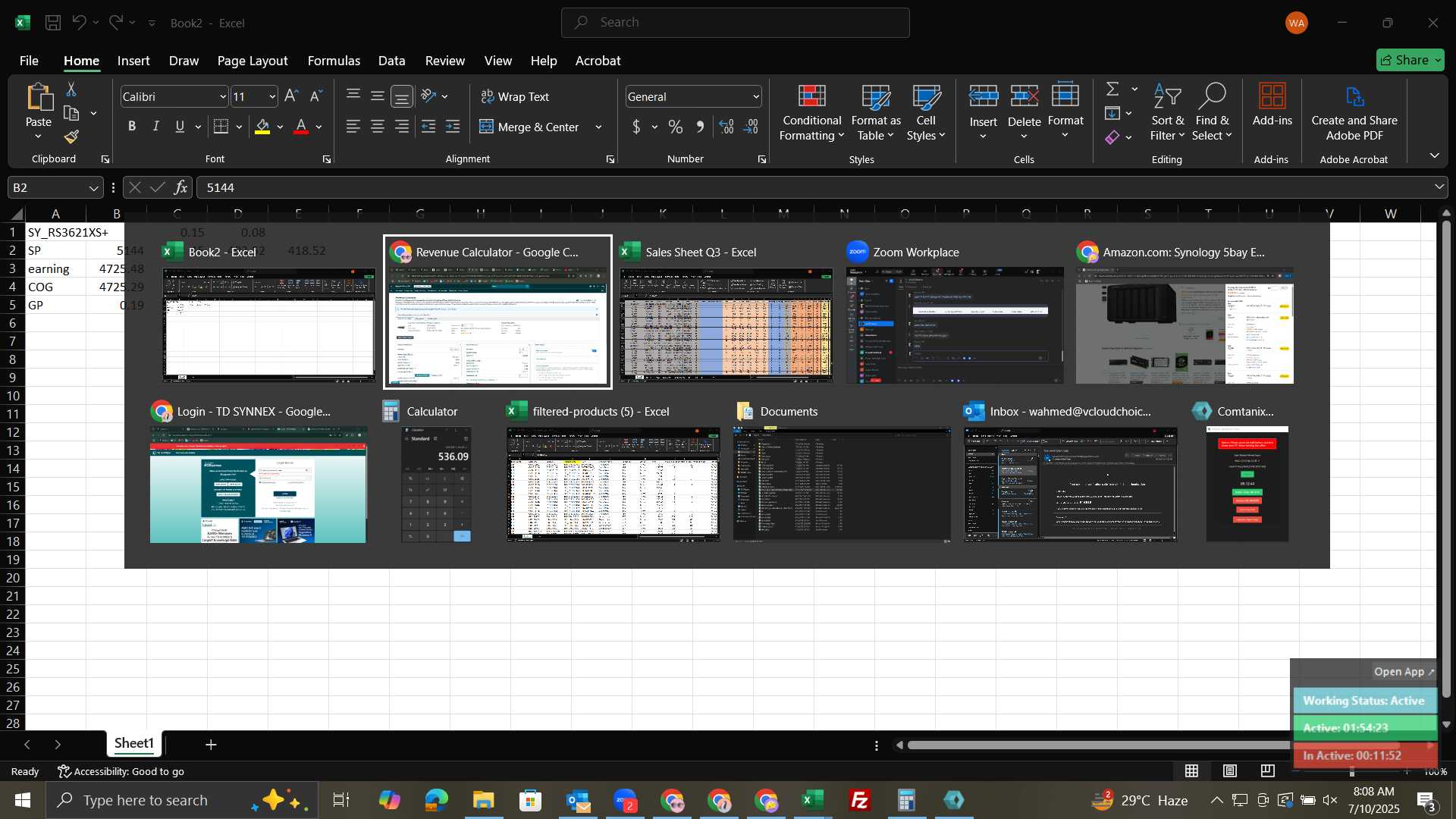This screenshot has height=819, width=1456.
Task: Switch to the Insert tab
Action: coord(133,61)
